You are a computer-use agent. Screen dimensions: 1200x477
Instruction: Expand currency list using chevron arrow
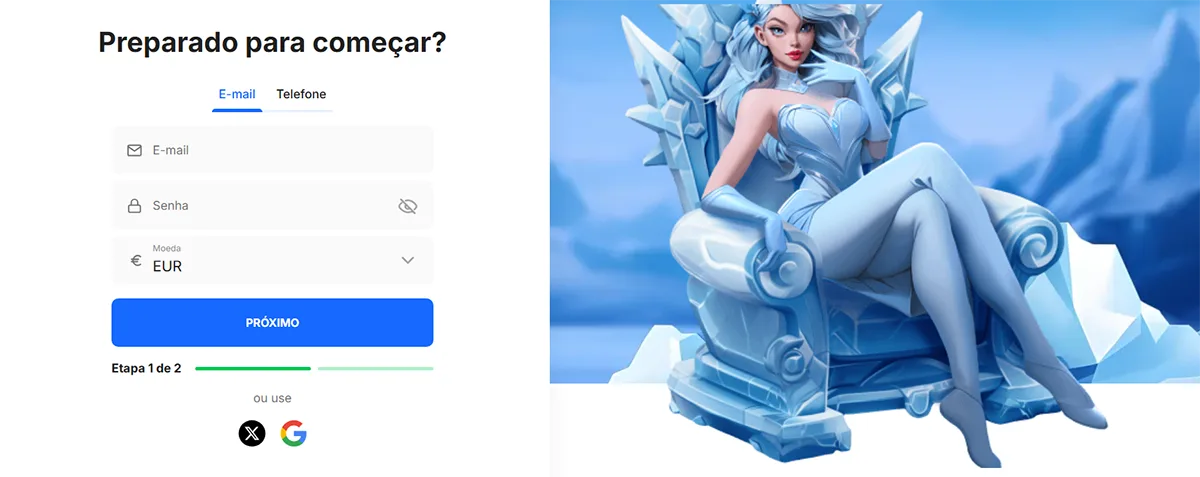coord(407,260)
